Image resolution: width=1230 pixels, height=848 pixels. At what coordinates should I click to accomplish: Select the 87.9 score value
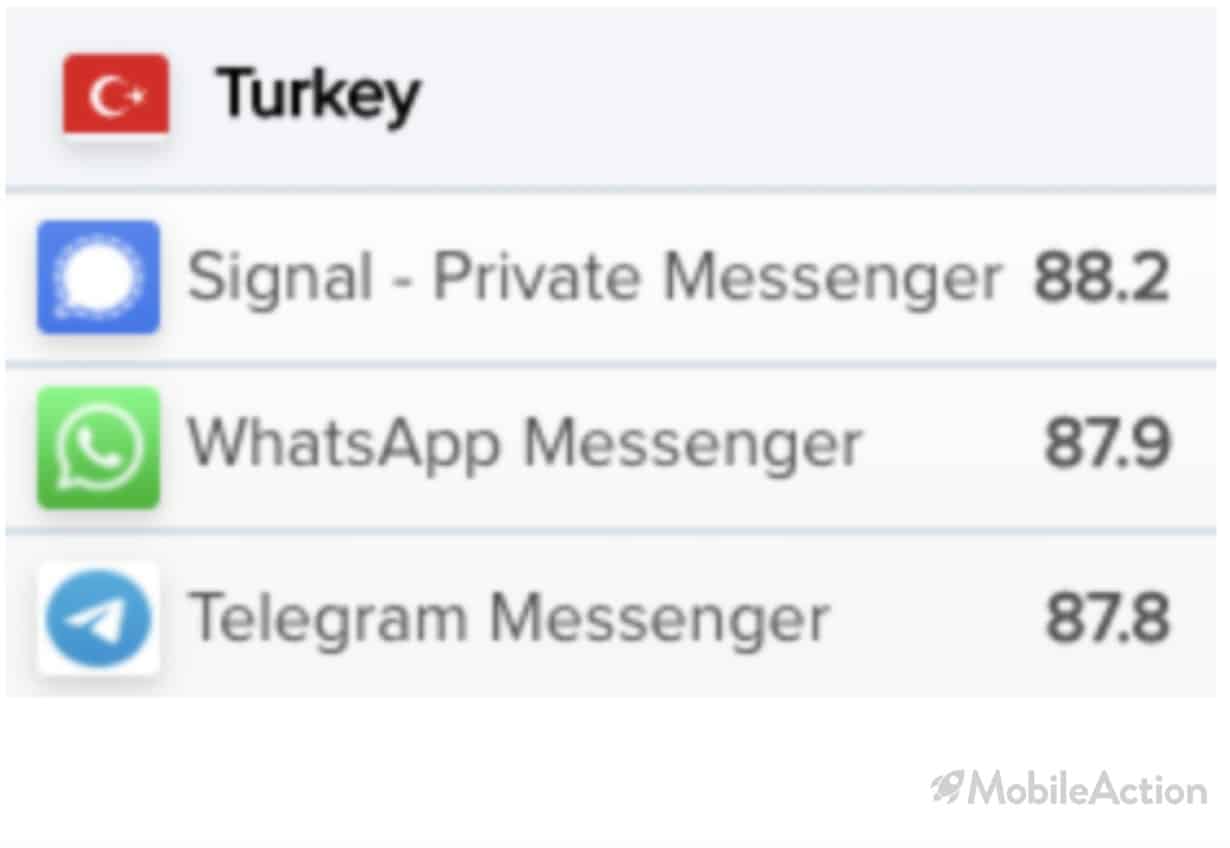tap(1107, 443)
